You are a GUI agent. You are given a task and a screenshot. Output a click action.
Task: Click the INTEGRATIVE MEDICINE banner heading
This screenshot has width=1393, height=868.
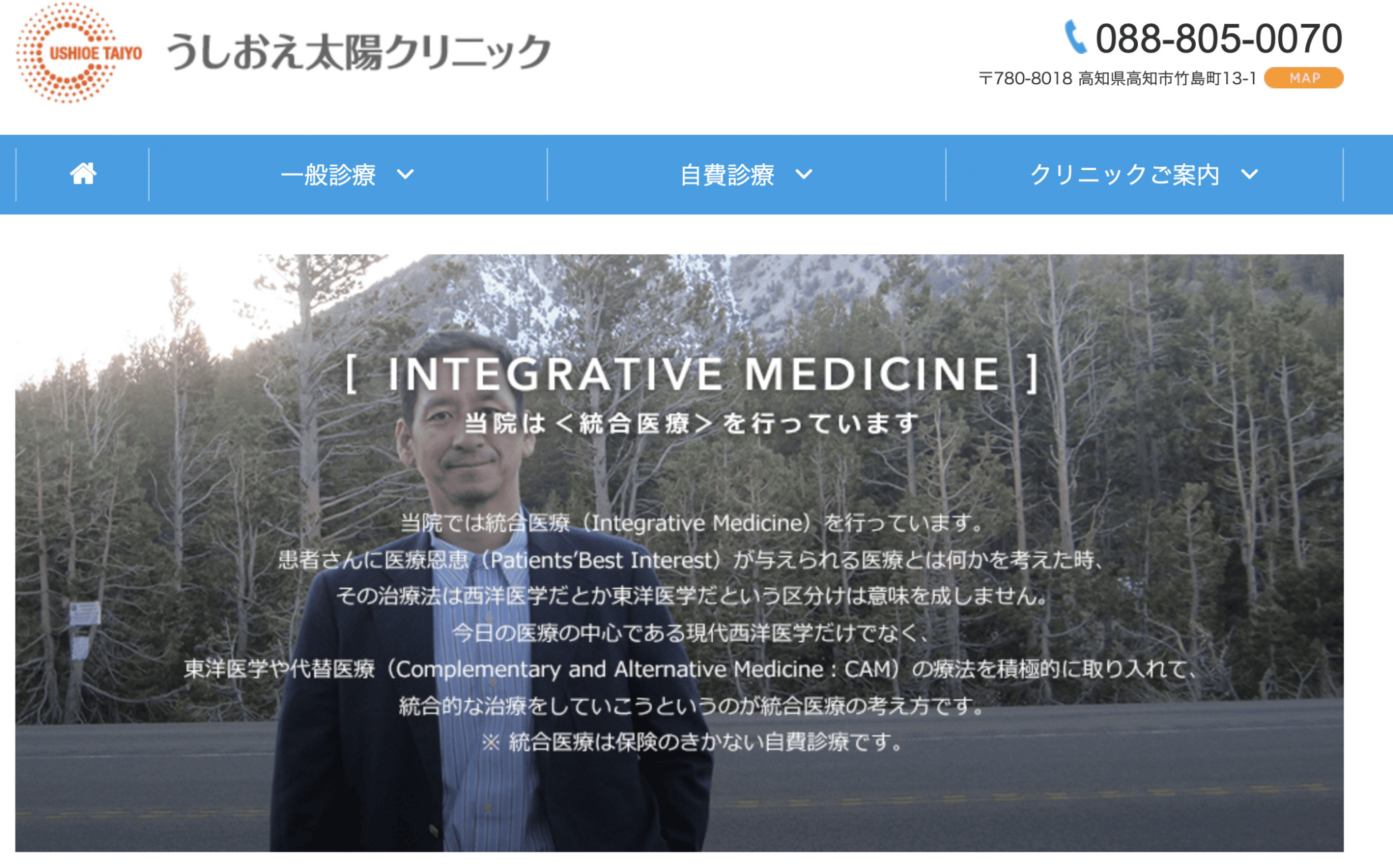click(692, 373)
